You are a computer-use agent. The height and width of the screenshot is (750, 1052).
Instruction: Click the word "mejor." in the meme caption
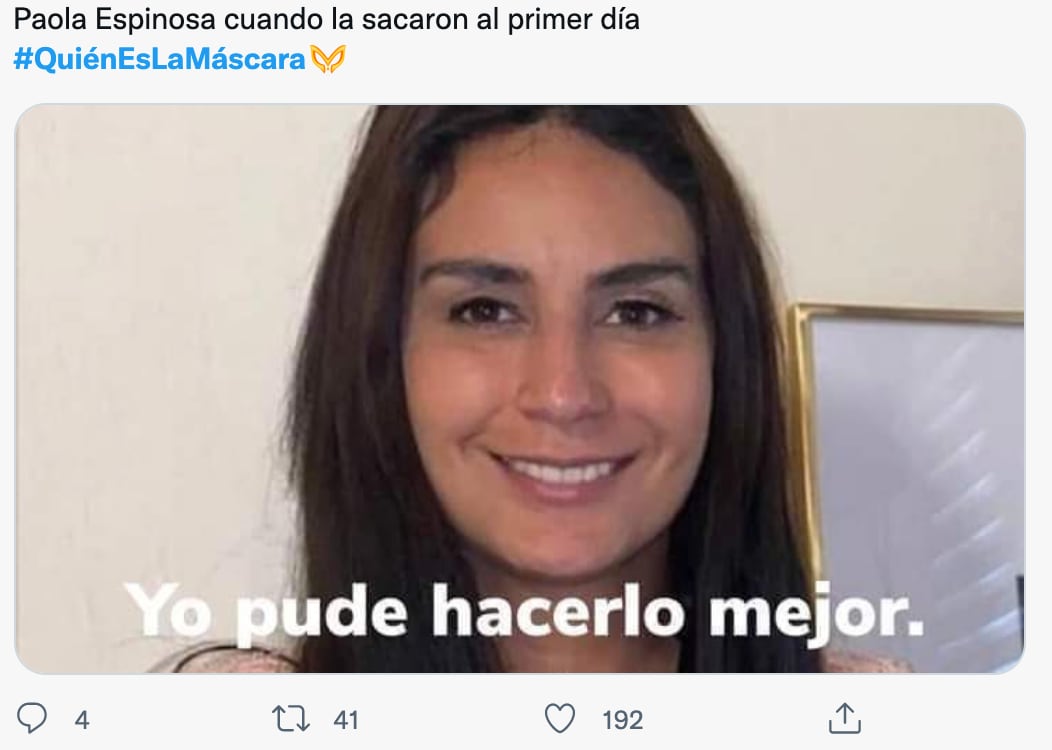(x=817, y=614)
